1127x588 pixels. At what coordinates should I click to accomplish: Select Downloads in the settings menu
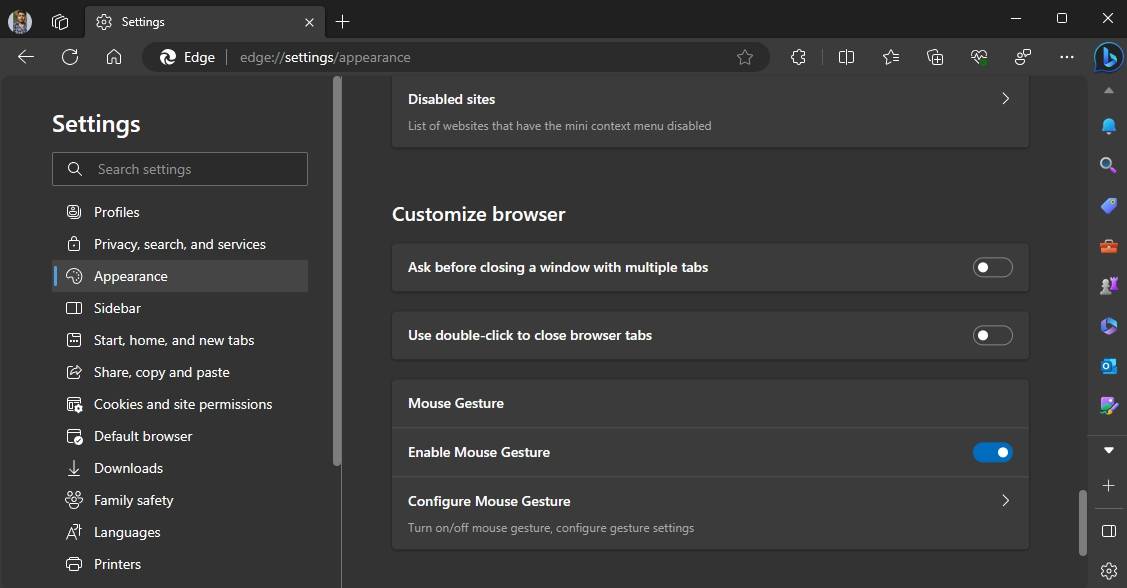point(128,468)
